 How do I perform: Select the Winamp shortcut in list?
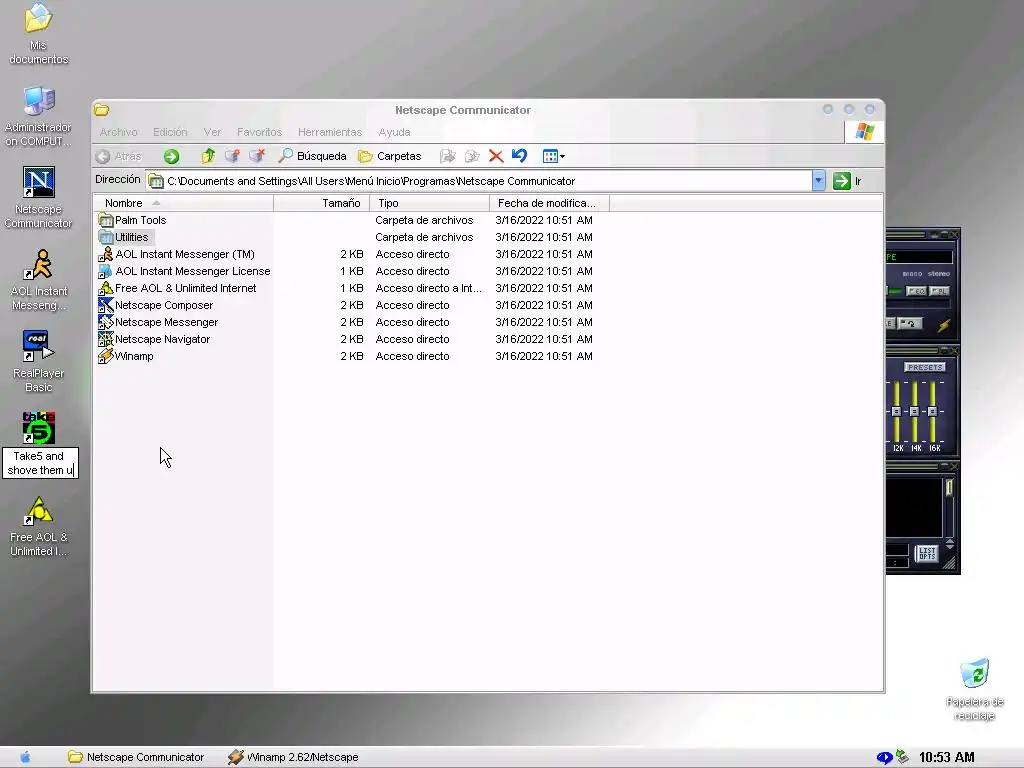point(126,356)
